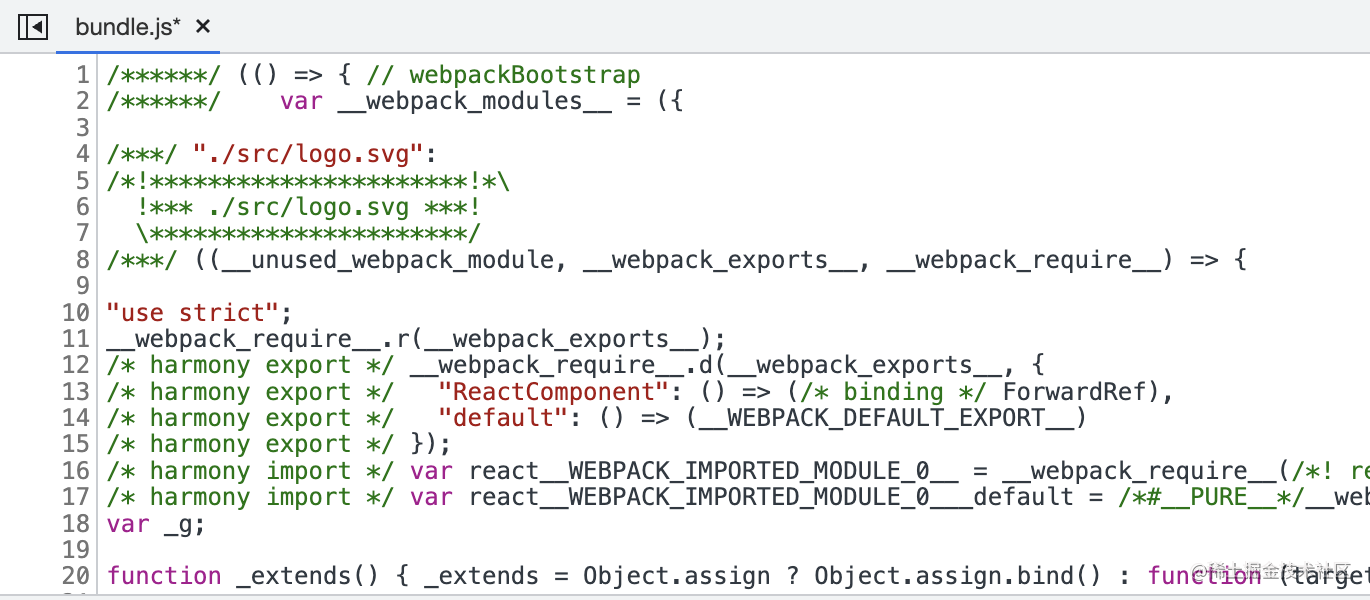Click line number 20 in gutter
Viewport: 1370px width, 600px height.
(76, 576)
